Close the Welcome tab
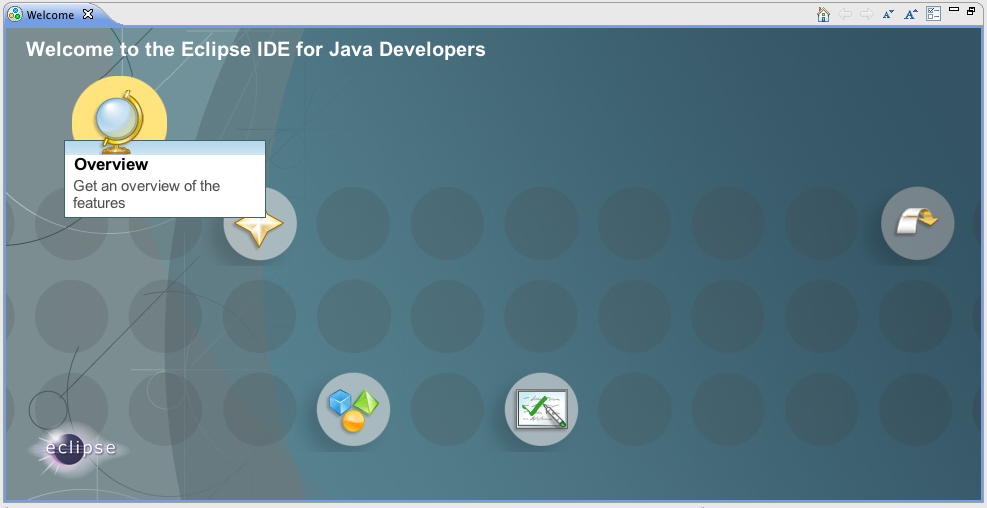The height and width of the screenshot is (508, 987). click(87, 14)
